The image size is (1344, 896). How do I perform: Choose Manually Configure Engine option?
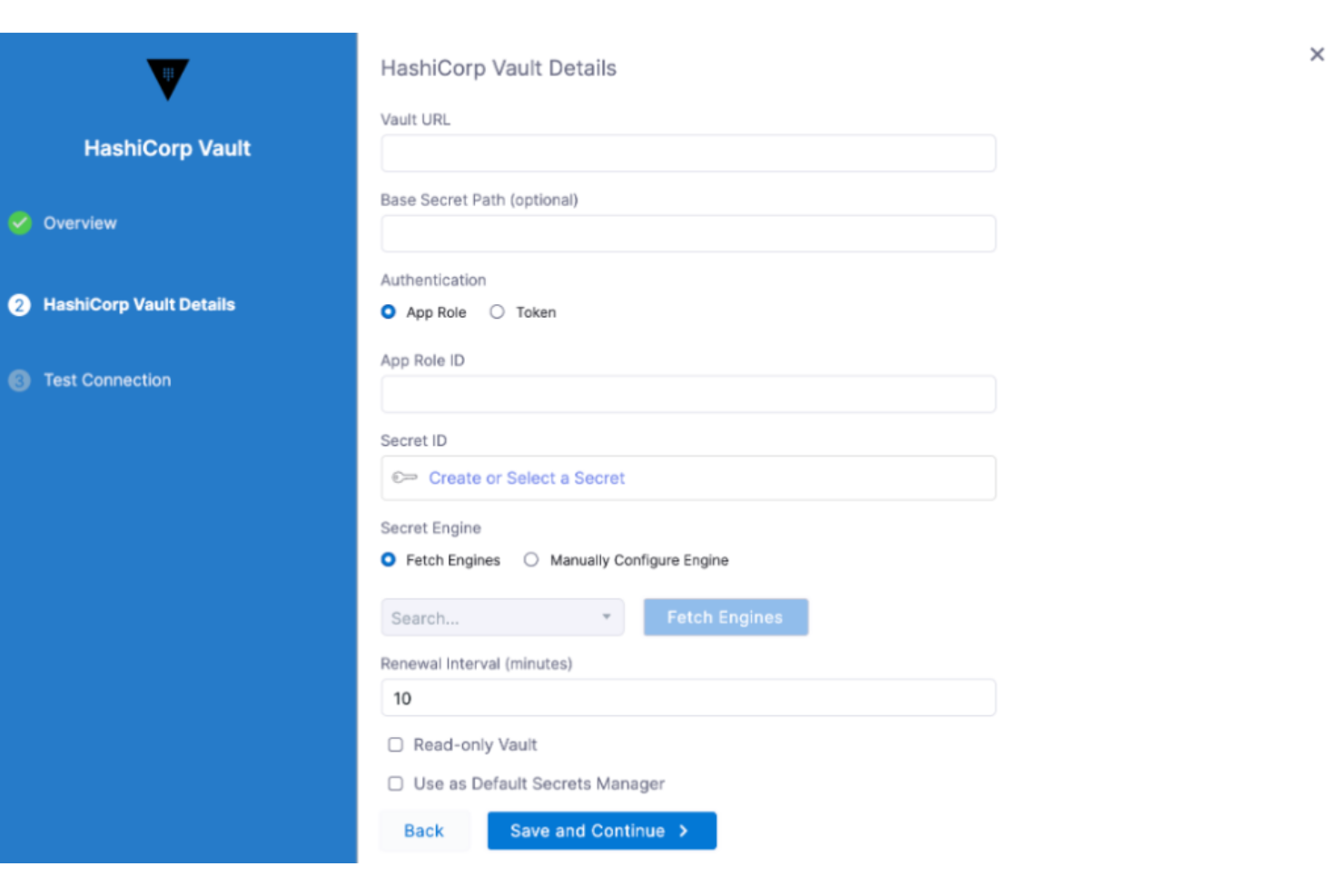531,560
